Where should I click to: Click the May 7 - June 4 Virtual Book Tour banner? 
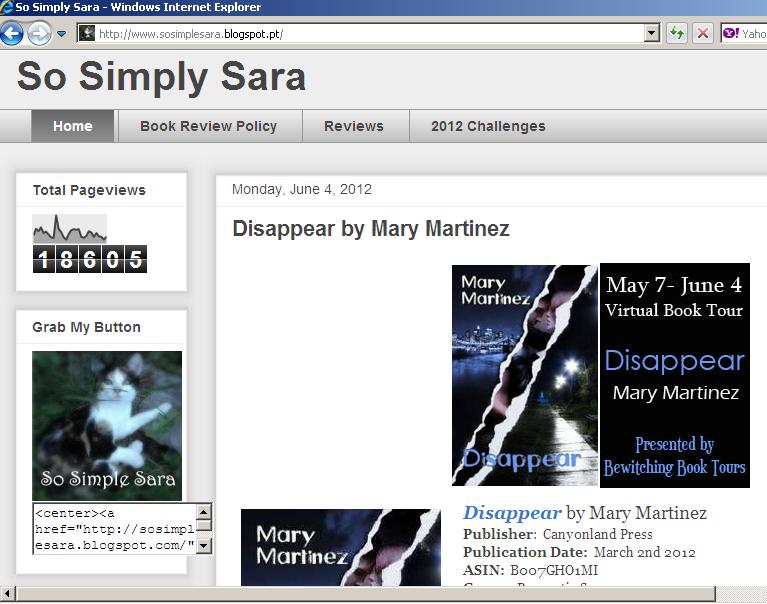tap(675, 375)
